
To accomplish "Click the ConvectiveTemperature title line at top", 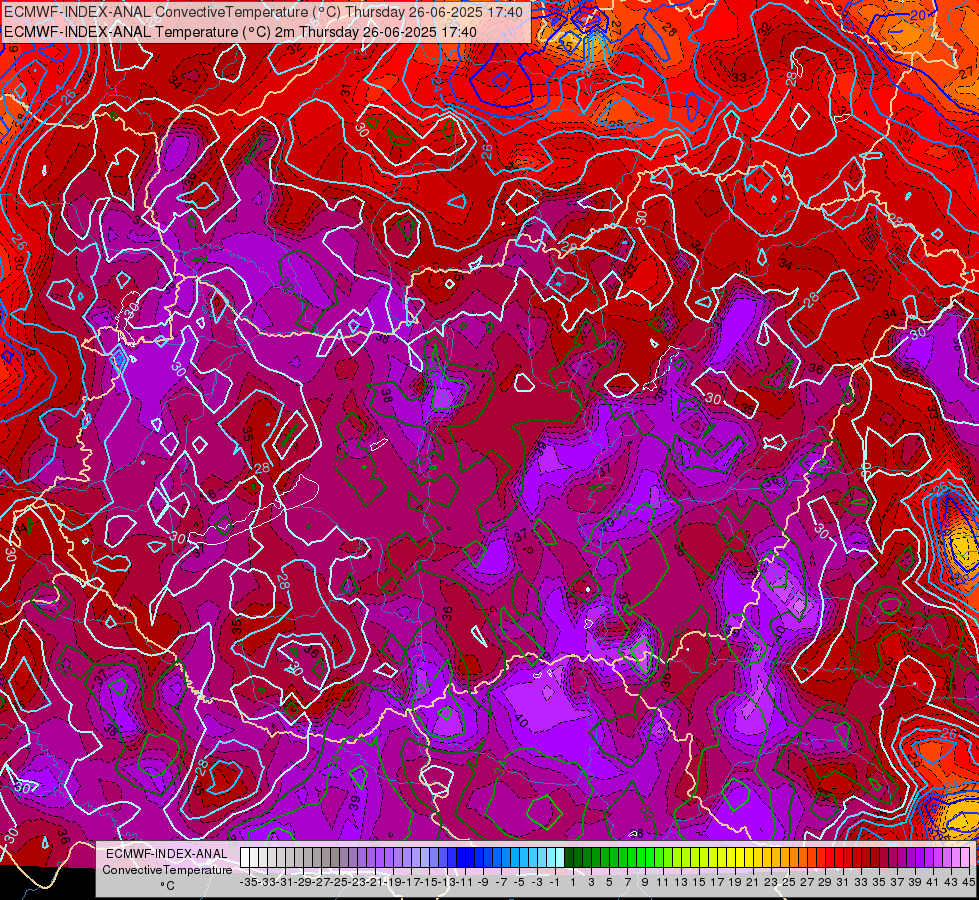I will coord(263,11).
